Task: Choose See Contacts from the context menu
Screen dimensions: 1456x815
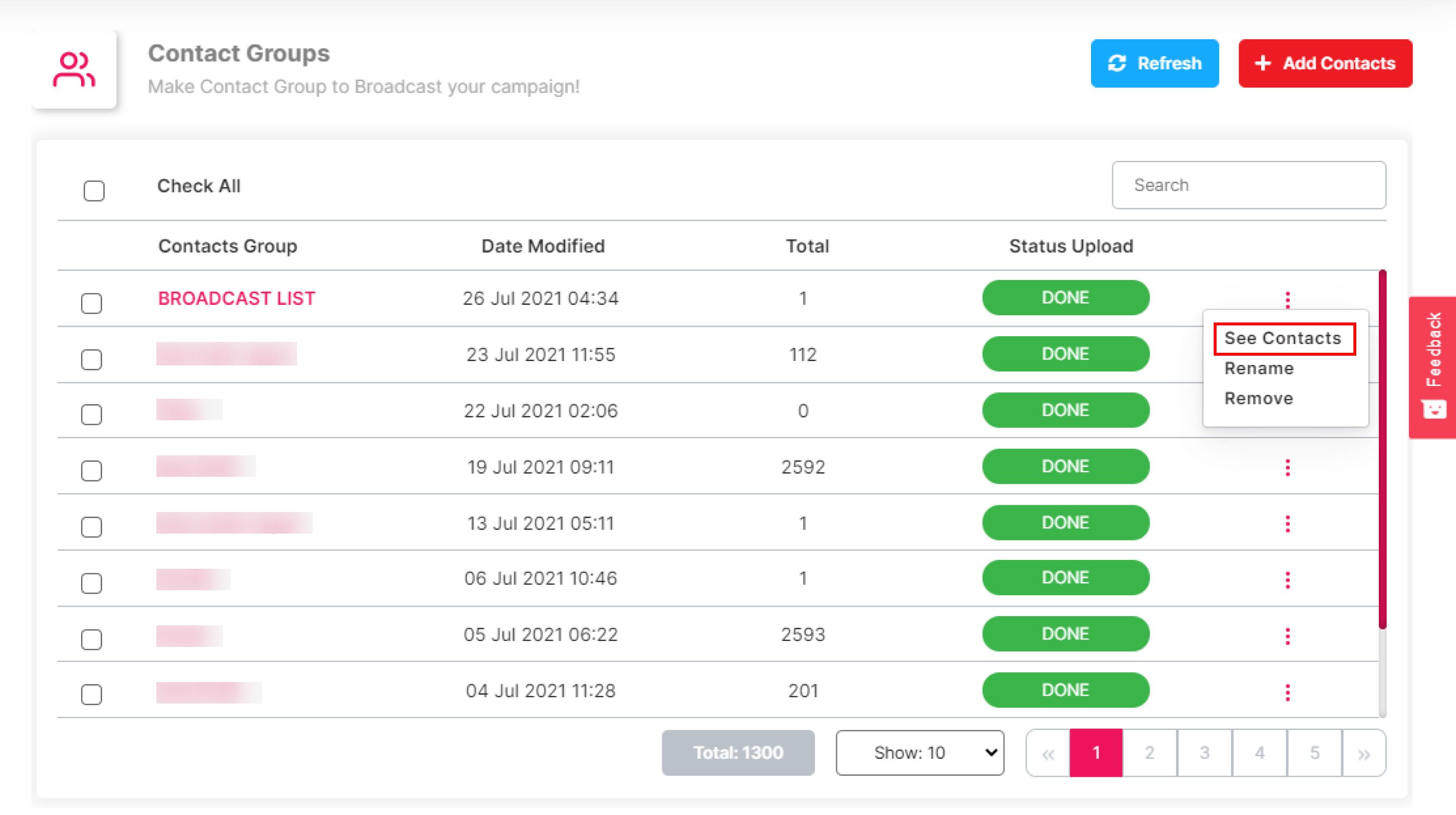Action: 1282,338
